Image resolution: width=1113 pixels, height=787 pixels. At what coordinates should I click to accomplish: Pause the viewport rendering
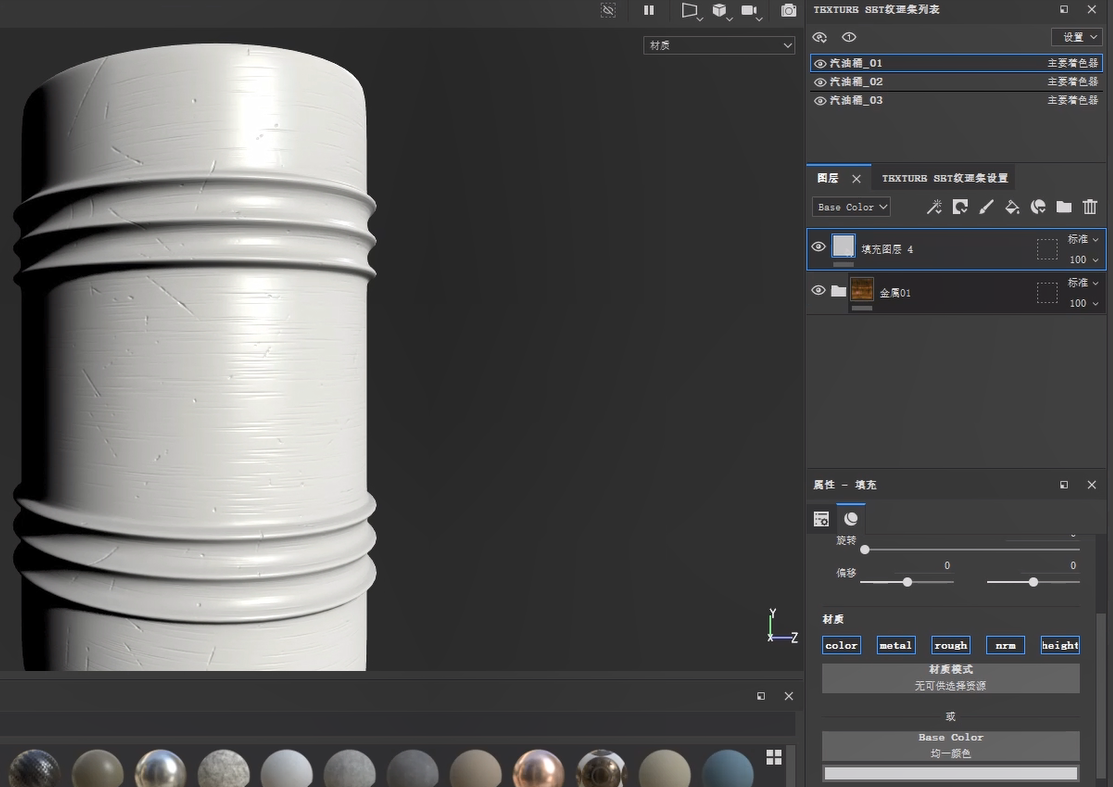(649, 10)
